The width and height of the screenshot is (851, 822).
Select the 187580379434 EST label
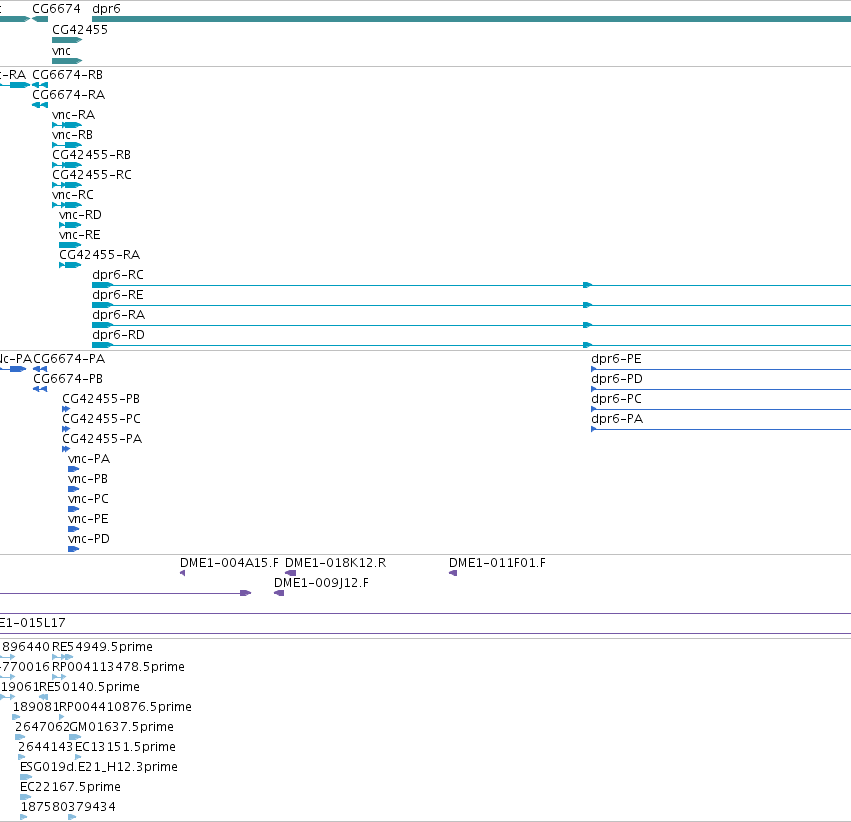(68, 807)
